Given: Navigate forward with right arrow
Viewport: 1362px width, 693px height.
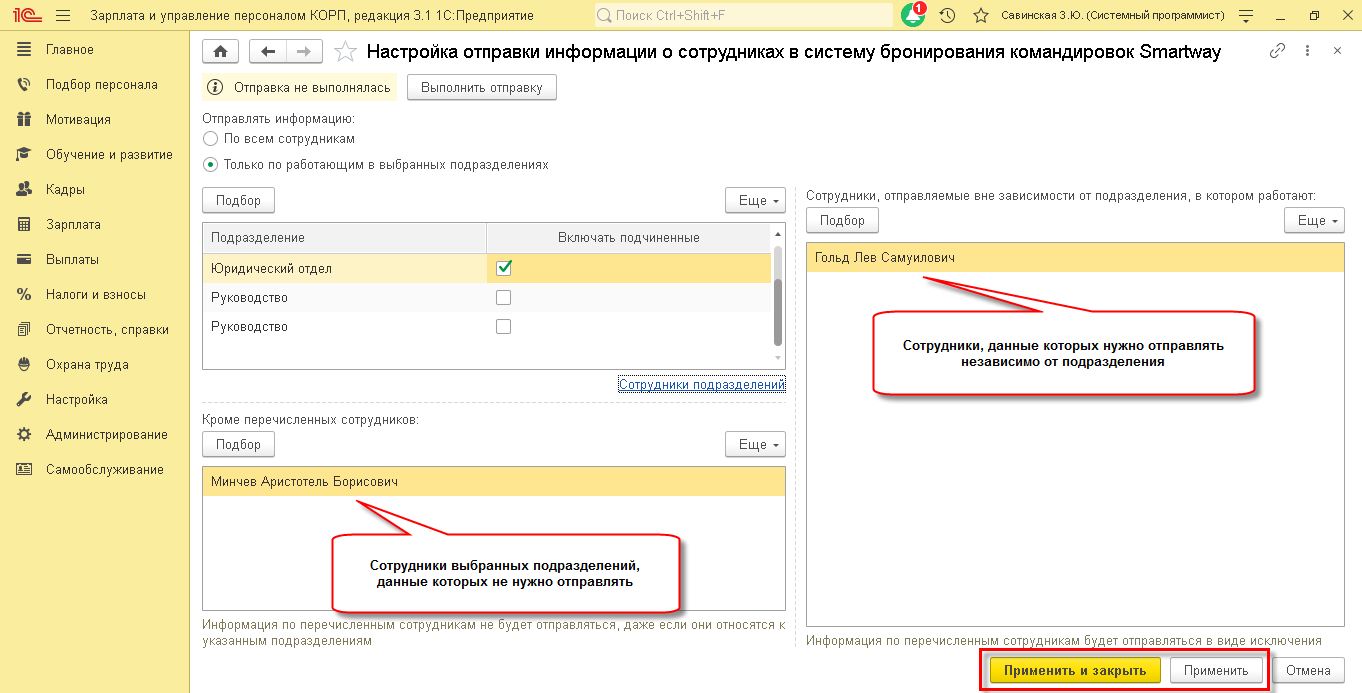Looking at the screenshot, I should pyautogui.click(x=304, y=52).
